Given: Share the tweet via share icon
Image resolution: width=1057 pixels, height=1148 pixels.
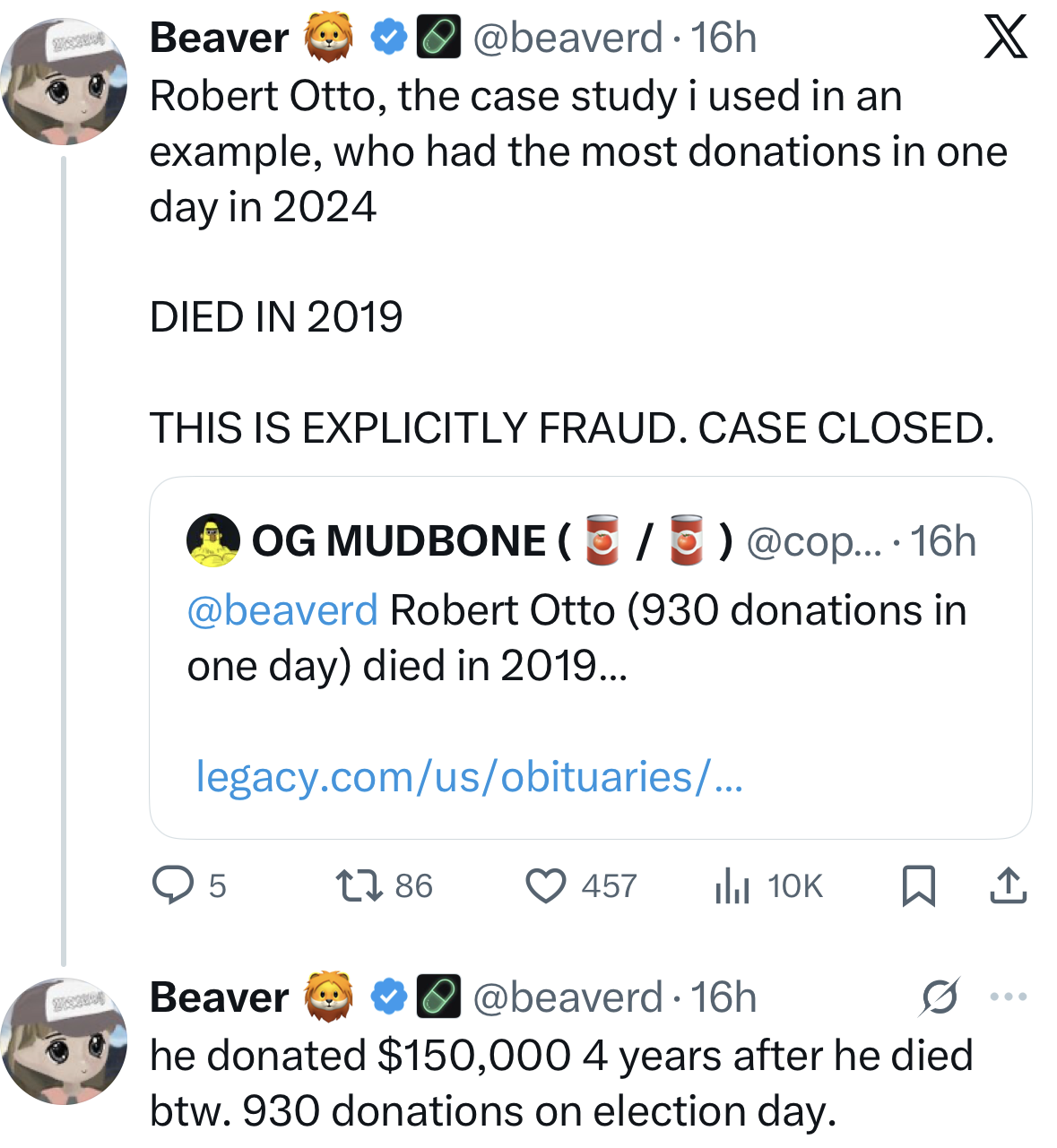Looking at the screenshot, I should (x=1008, y=885).
